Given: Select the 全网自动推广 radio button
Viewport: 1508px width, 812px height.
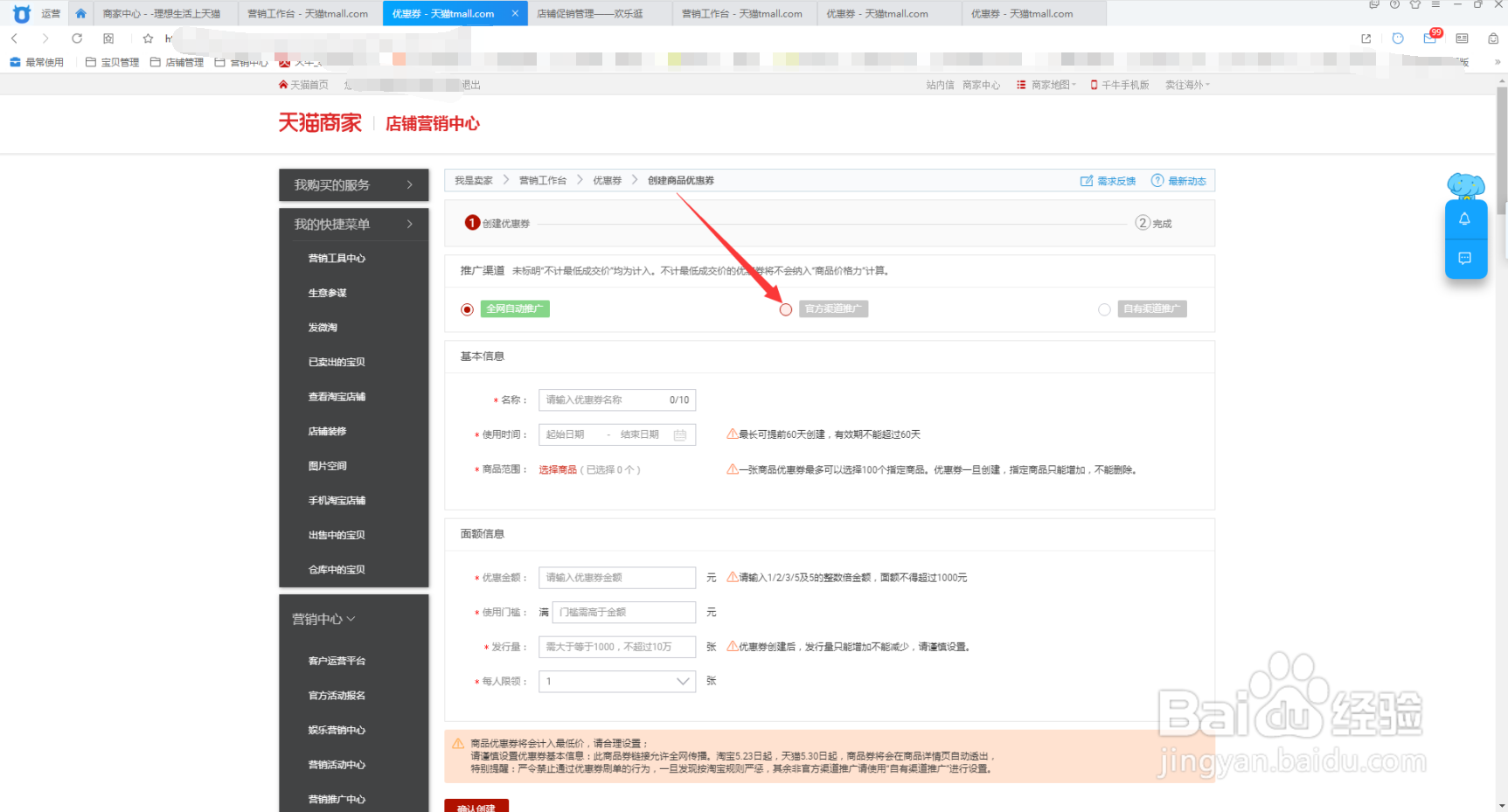Looking at the screenshot, I should [x=468, y=309].
